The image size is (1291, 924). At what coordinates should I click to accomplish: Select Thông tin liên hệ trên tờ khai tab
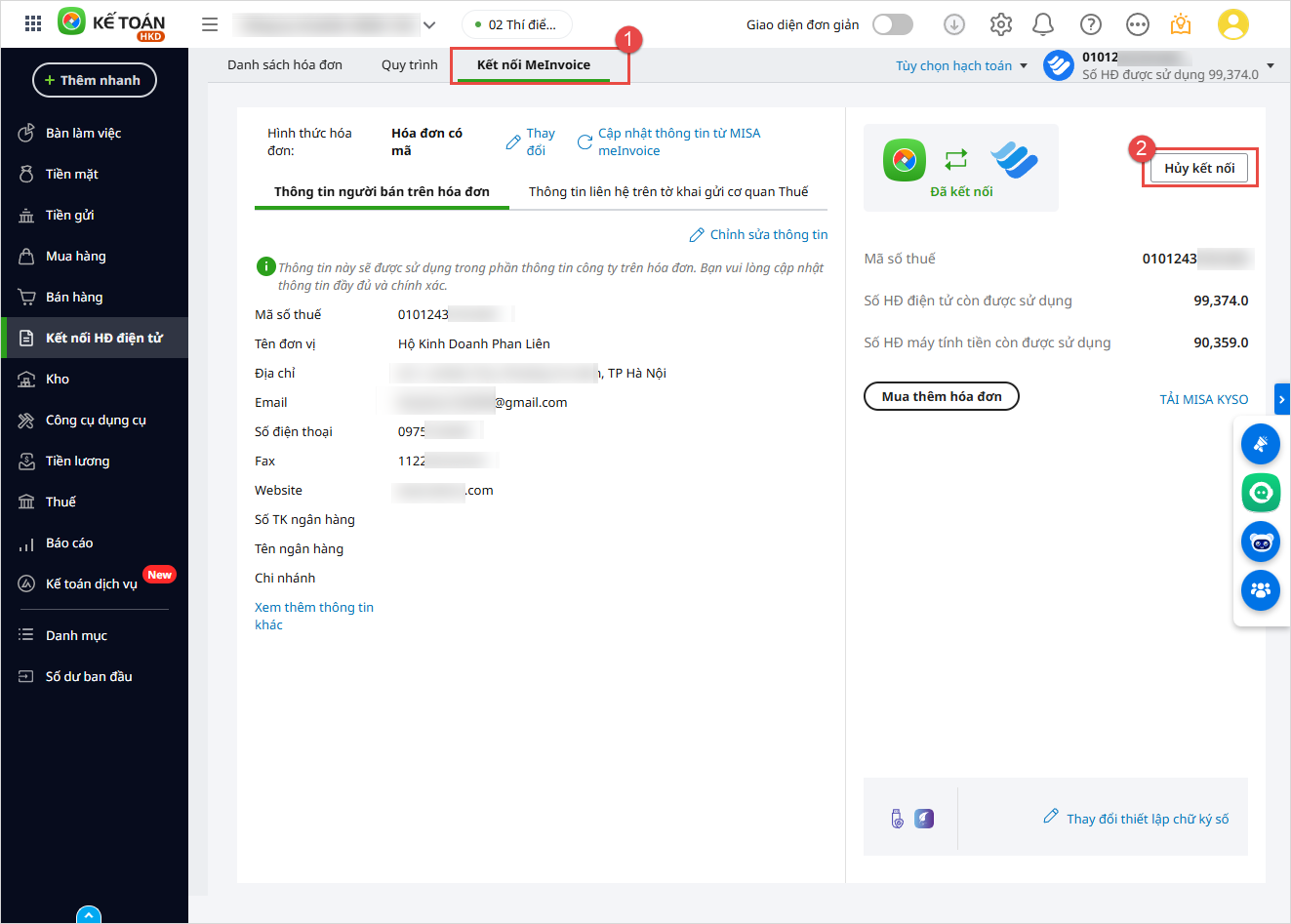[x=668, y=191]
